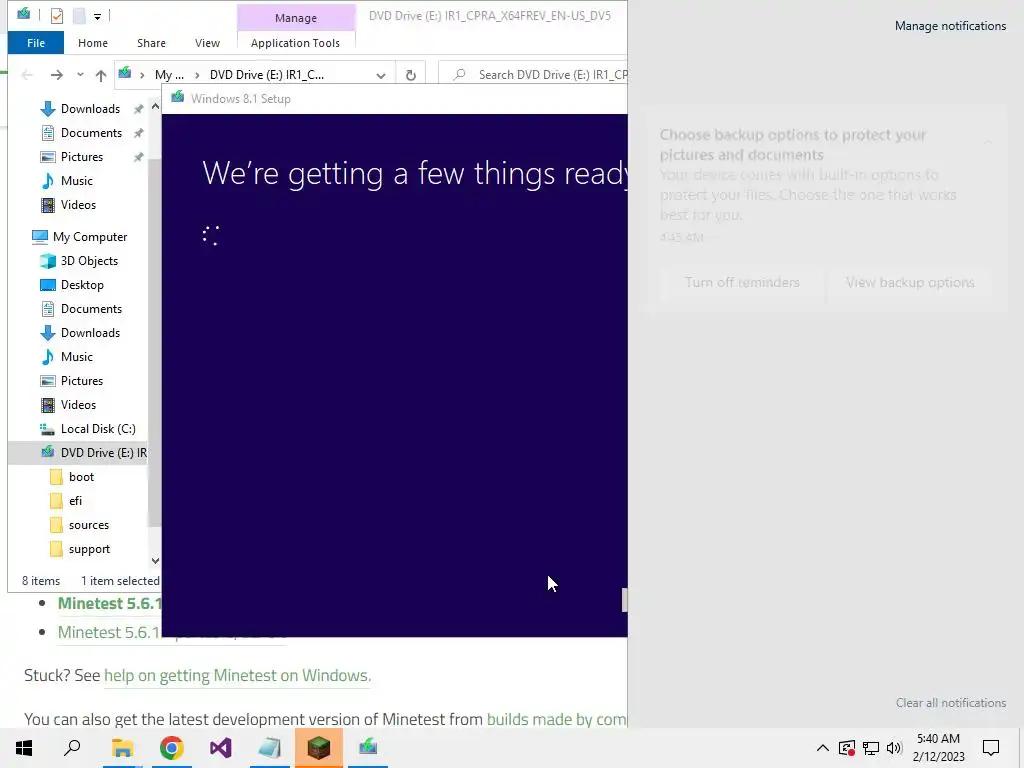Viewport: 1024px width, 768px height.
Task: Switch to Google Chrome on the taskbar
Action: coord(172,748)
